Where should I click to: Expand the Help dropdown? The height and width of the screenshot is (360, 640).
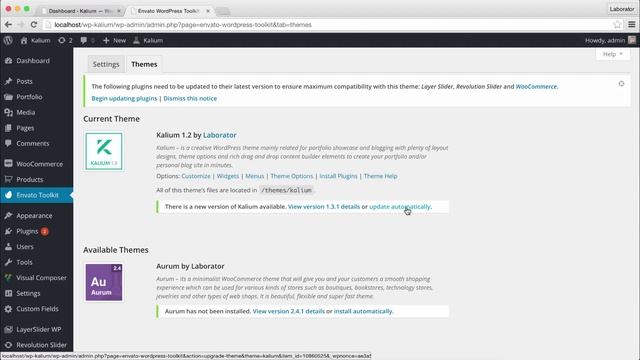613,54
